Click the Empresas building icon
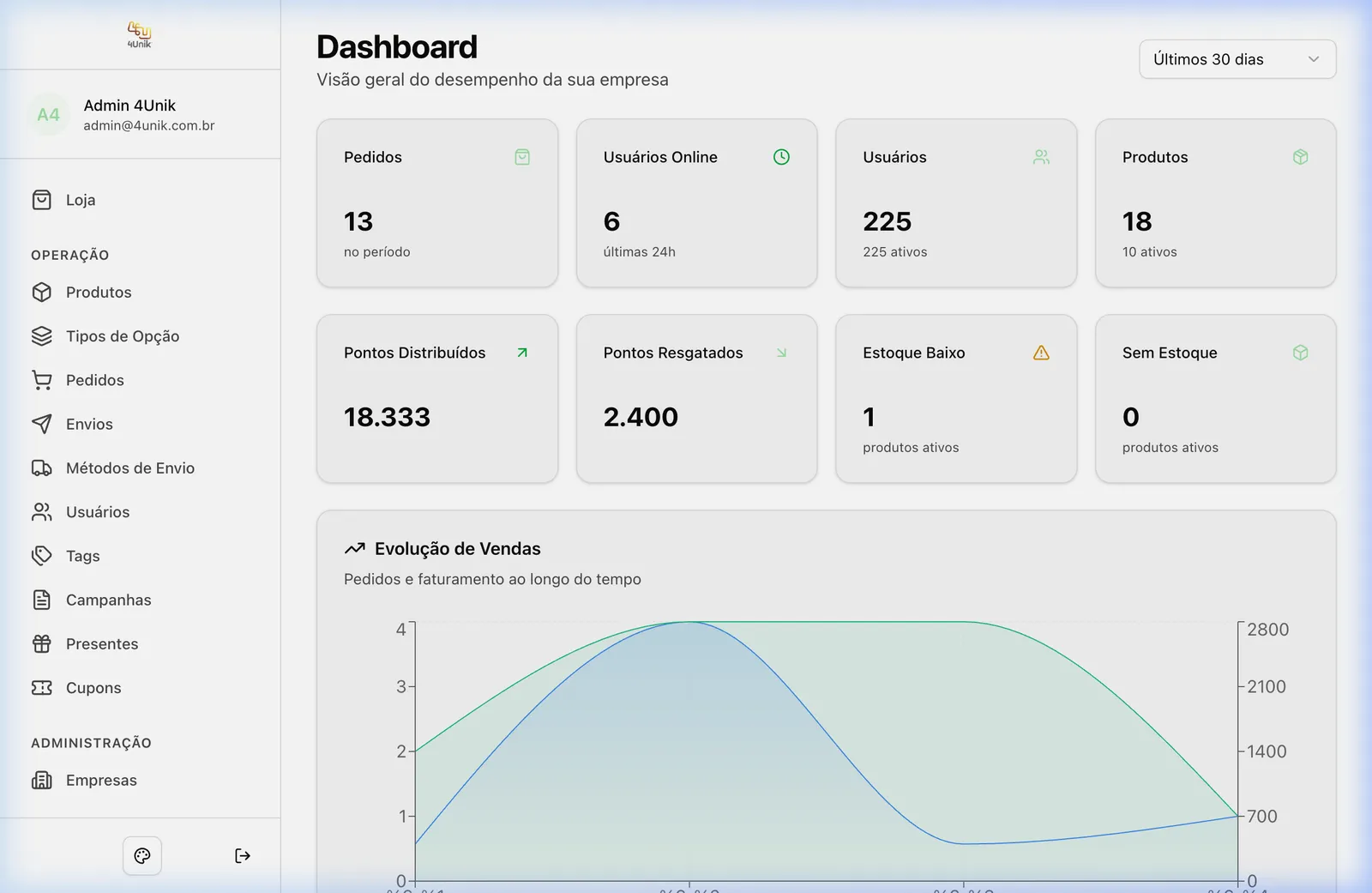This screenshot has height=893, width=1372. [x=41, y=781]
